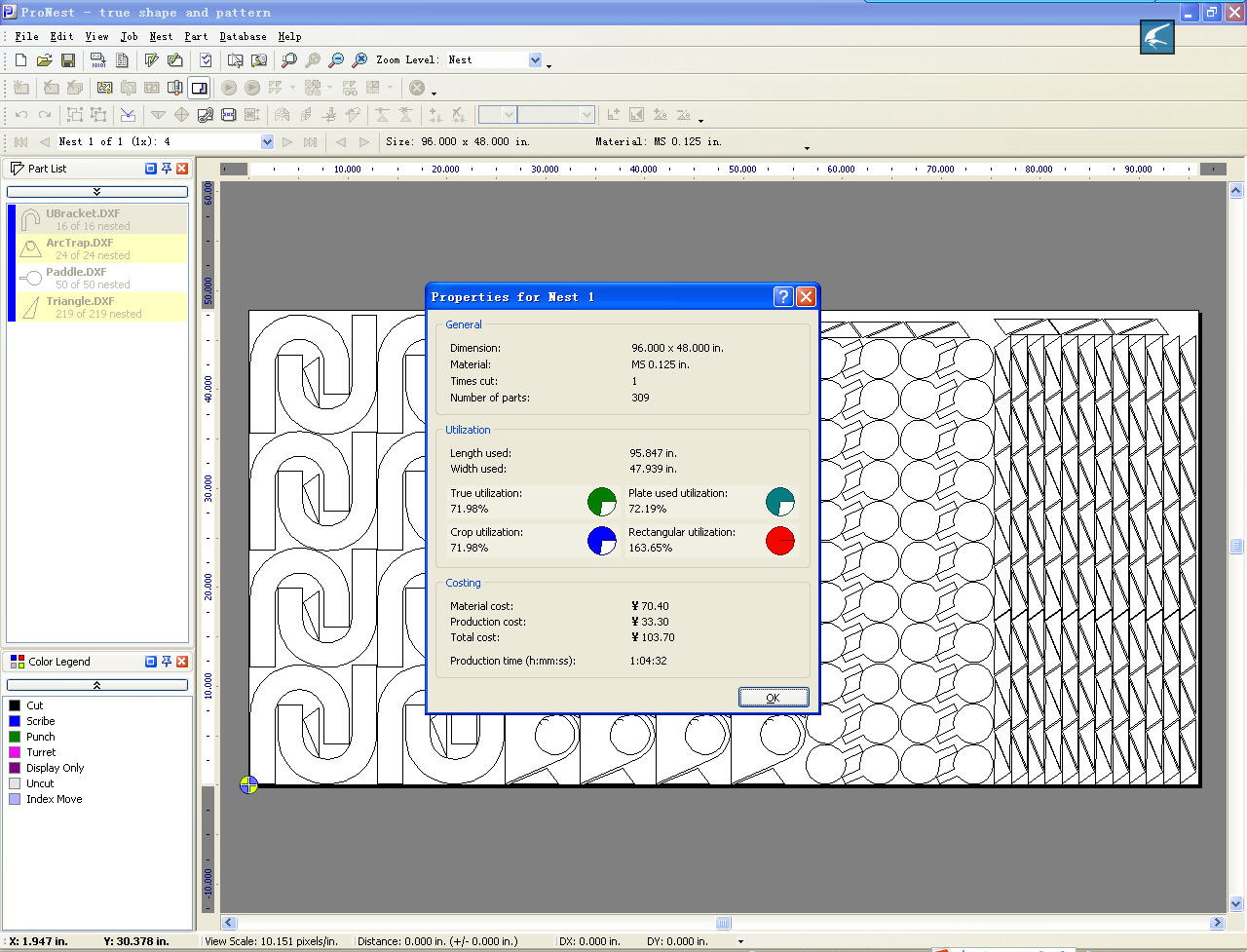Save the job with the floppy disk icon
Image resolution: width=1247 pixels, height=952 pixels.
[x=68, y=60]
